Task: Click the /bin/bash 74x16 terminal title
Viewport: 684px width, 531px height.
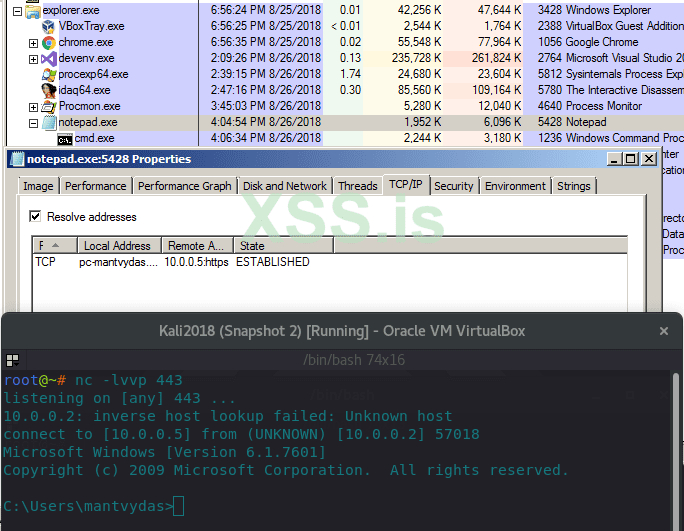Action: click(x=354, y=360)
